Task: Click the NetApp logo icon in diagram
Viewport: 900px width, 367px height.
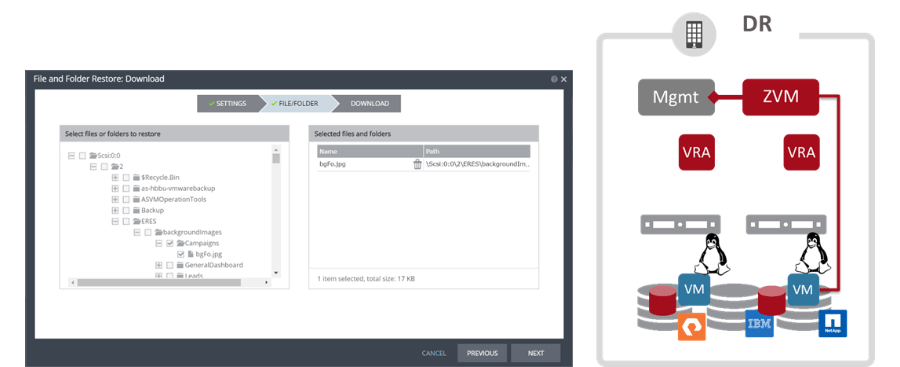Action: coord(832,323)
